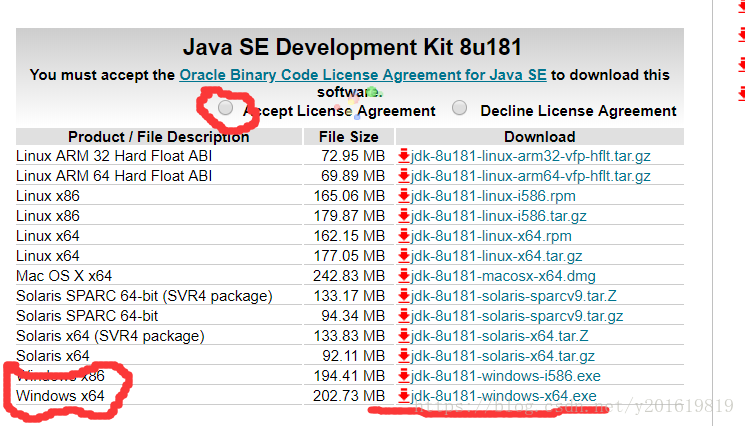Click the download arrow icon for linux-arm64-vfp-hflt.tar.gz
The height and width of the screenshot is (426, 745).
click(404, 176)
